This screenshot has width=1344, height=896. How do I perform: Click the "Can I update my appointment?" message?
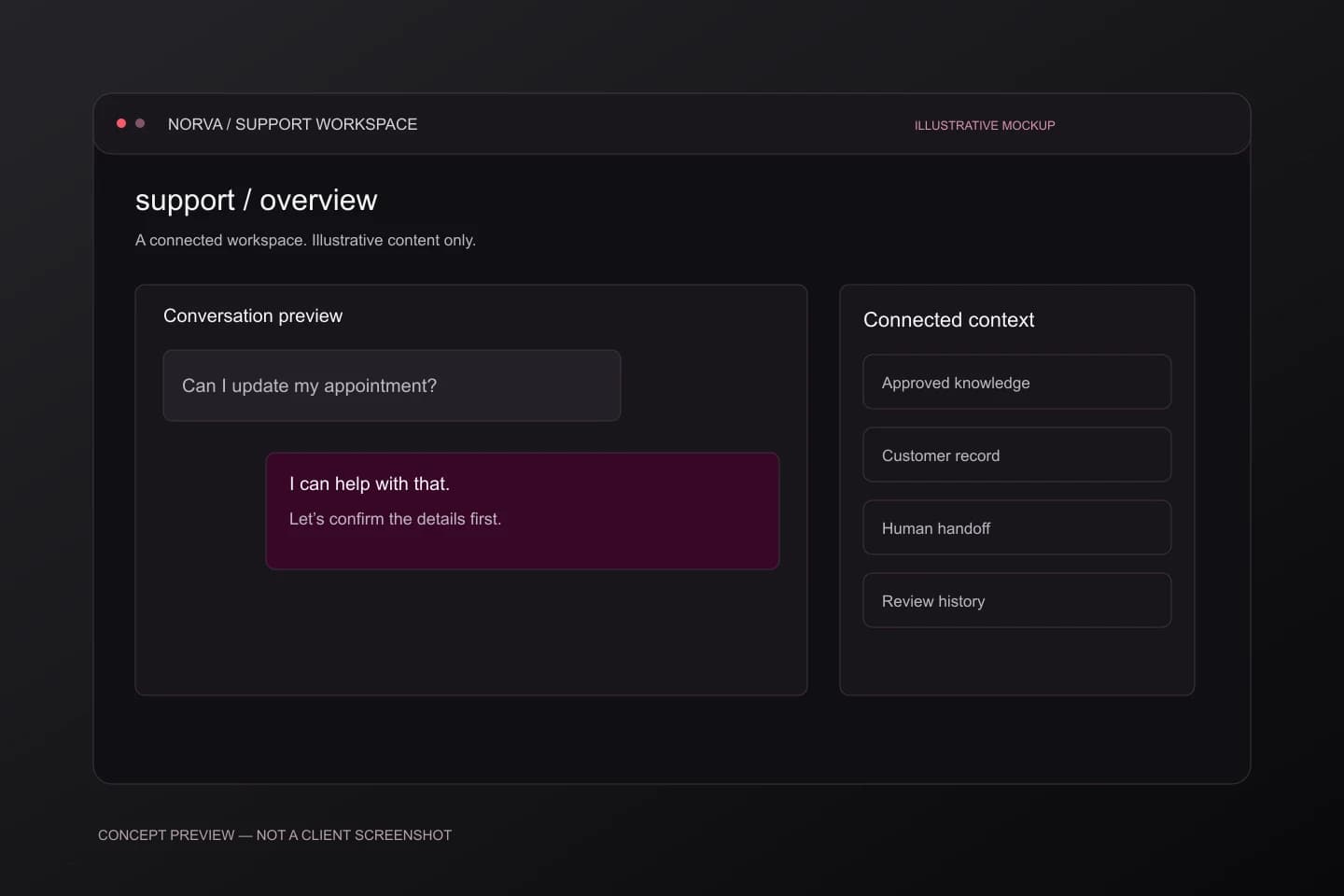(x=392, y=385)
